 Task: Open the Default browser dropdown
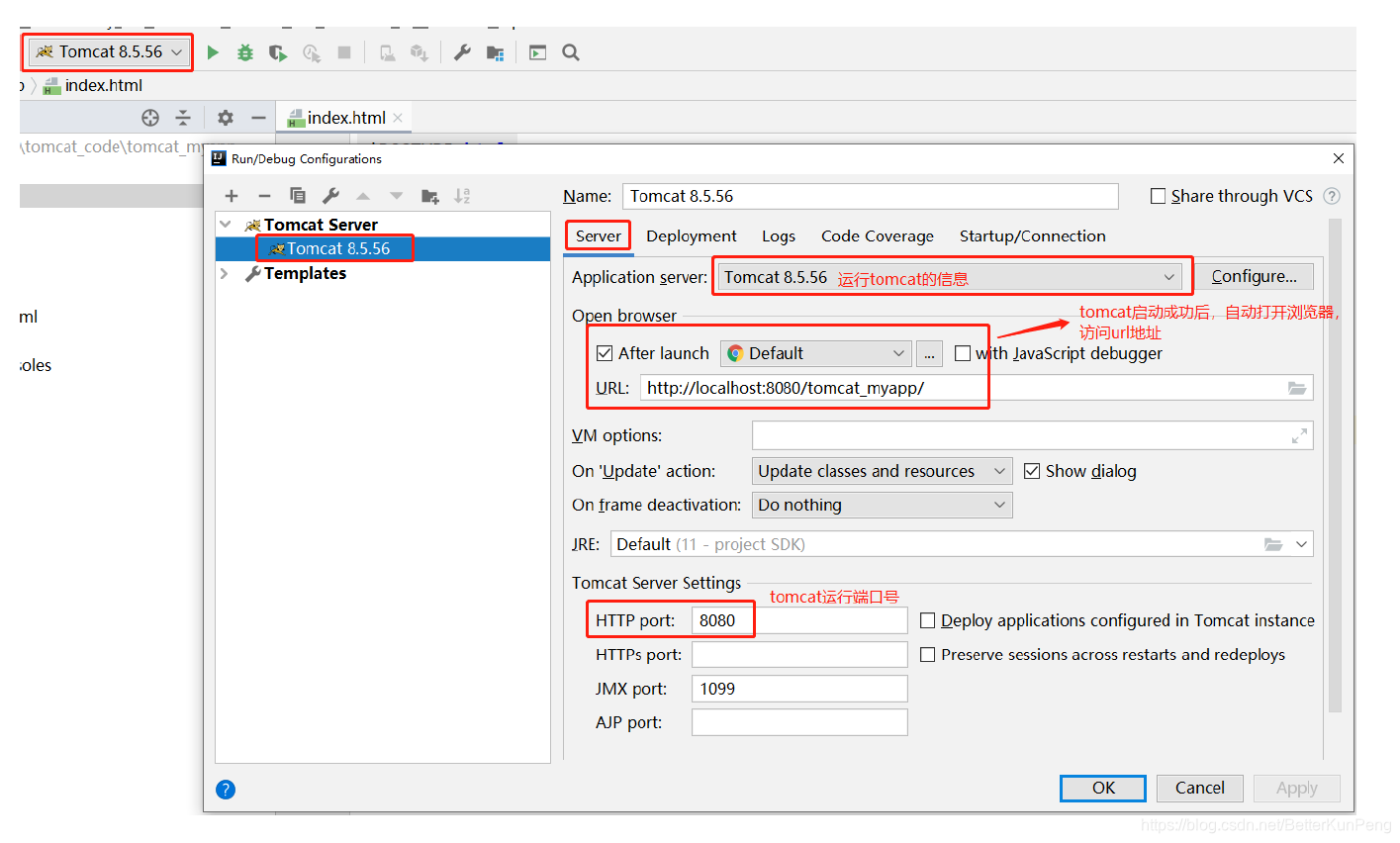click(815, 353)
